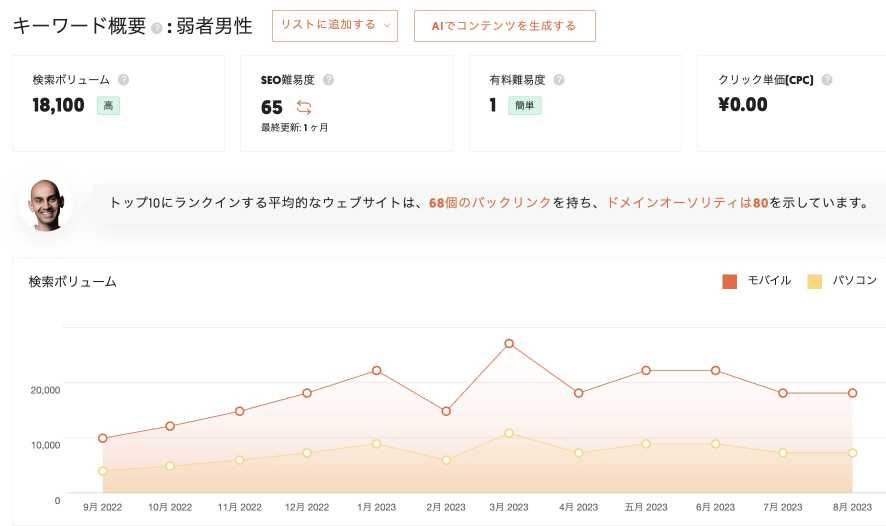Click the mobile data point for 3月 2023

click(x=509, y=344)
